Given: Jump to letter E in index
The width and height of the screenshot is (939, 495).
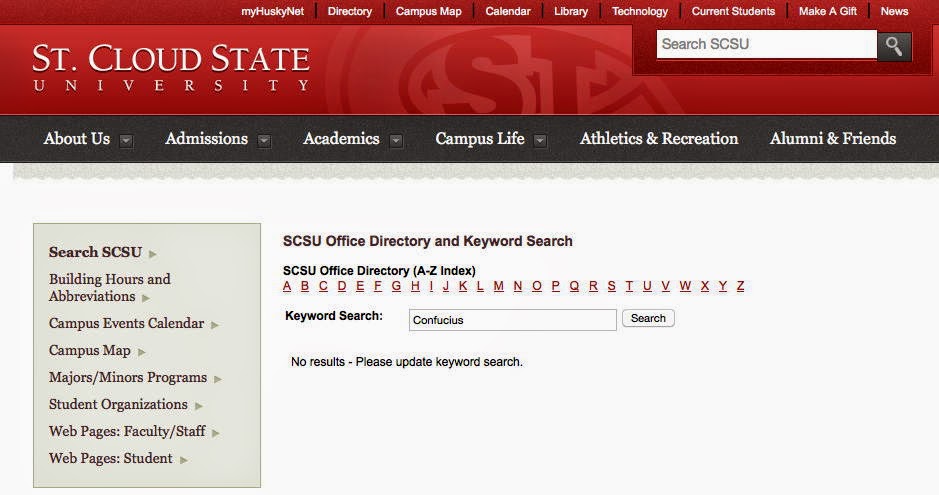Looking at the screenshot, I should pyautogui.click(x=360, y=286).
